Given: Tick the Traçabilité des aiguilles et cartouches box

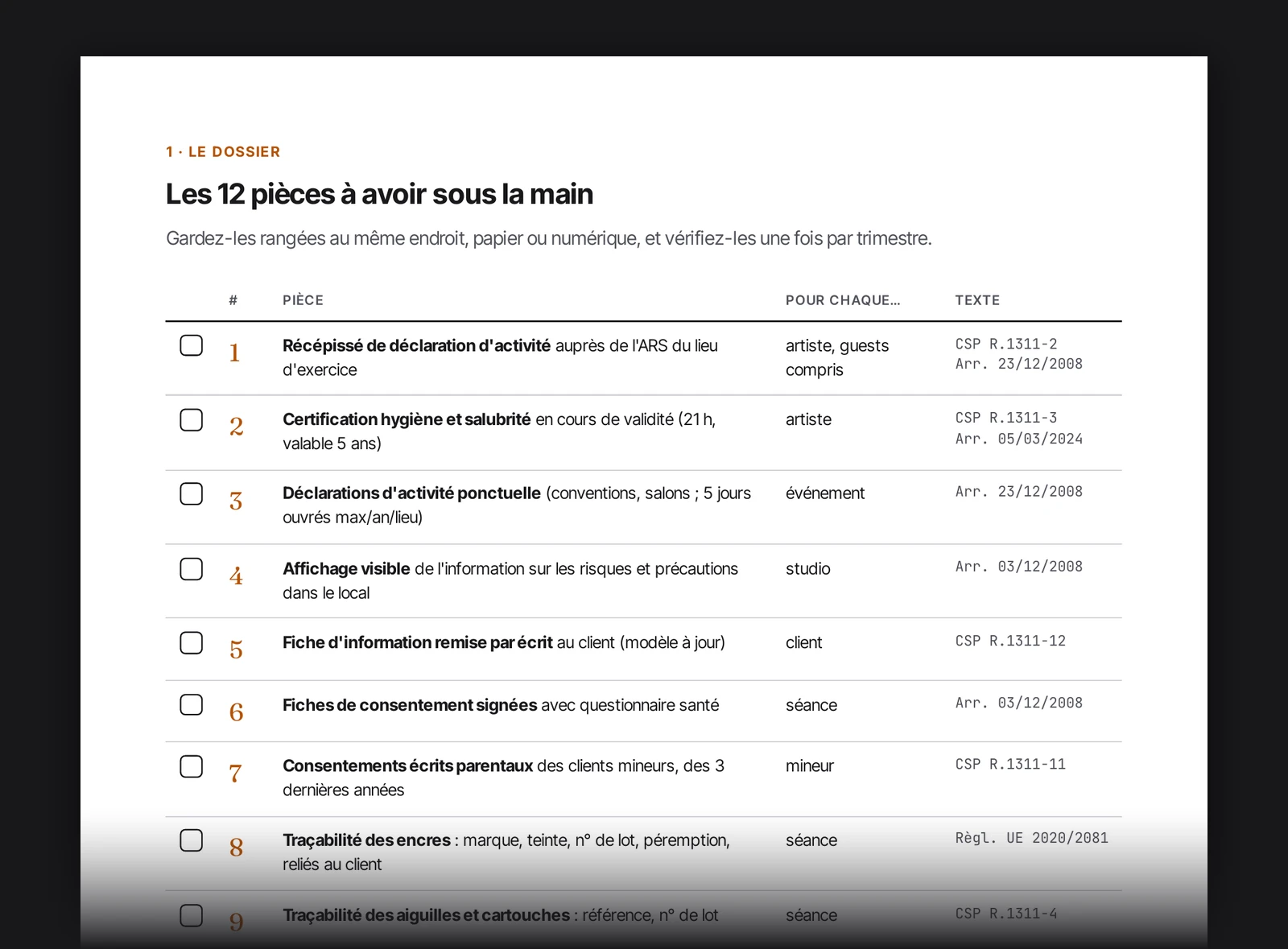Looking at the screenshot, I should pyautogui.click(x=191, y=915).
